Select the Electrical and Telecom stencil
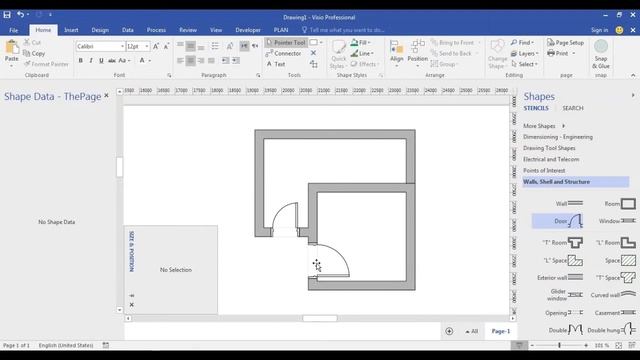The image size is (640, 360). 551,160
